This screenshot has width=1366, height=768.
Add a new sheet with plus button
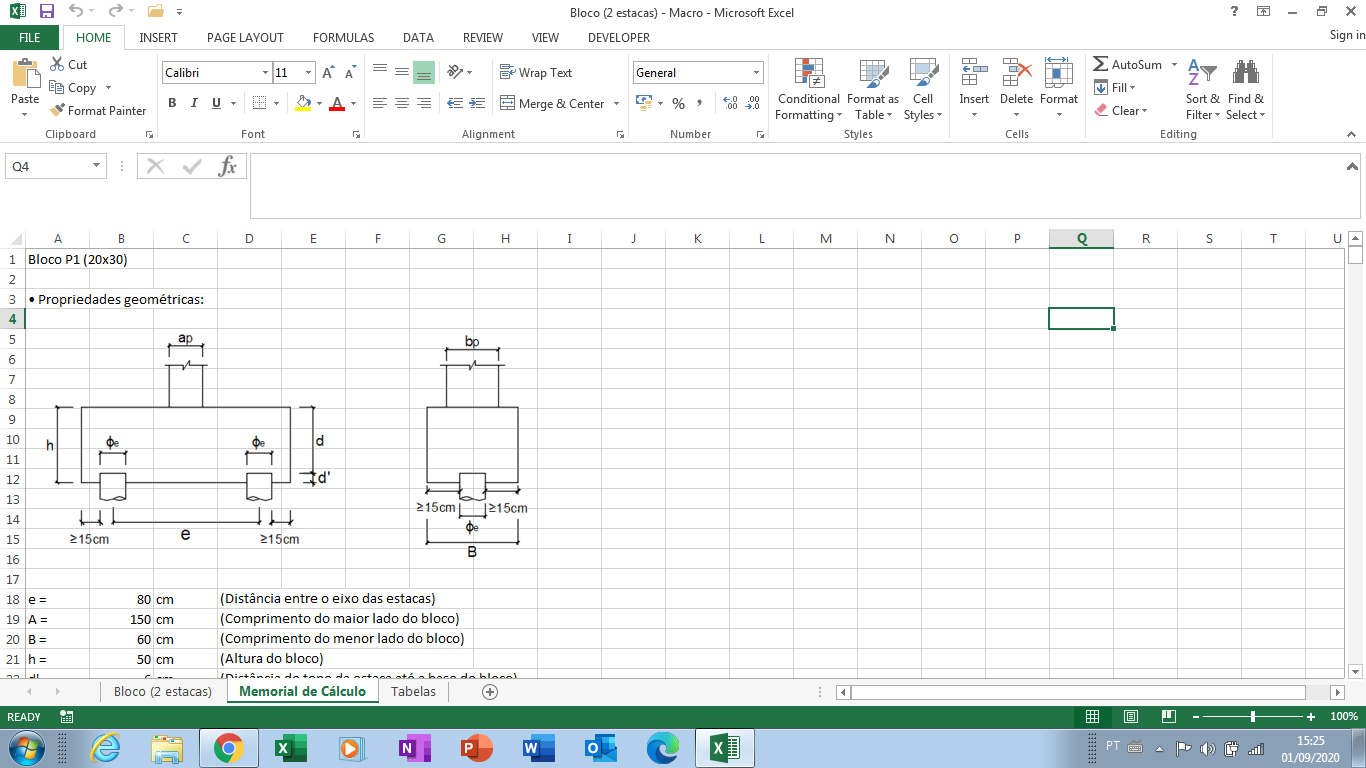tap(490, 692)
